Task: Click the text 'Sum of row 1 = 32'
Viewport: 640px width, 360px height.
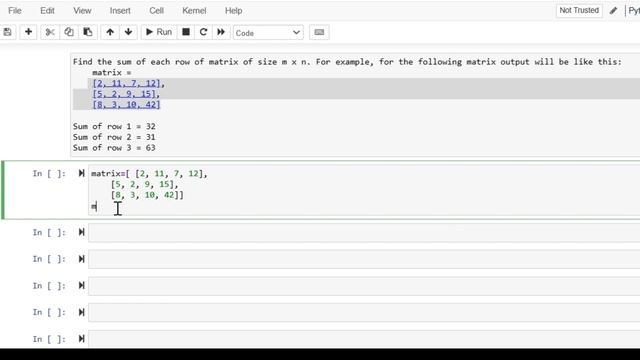Action: [x=114, y=127]
